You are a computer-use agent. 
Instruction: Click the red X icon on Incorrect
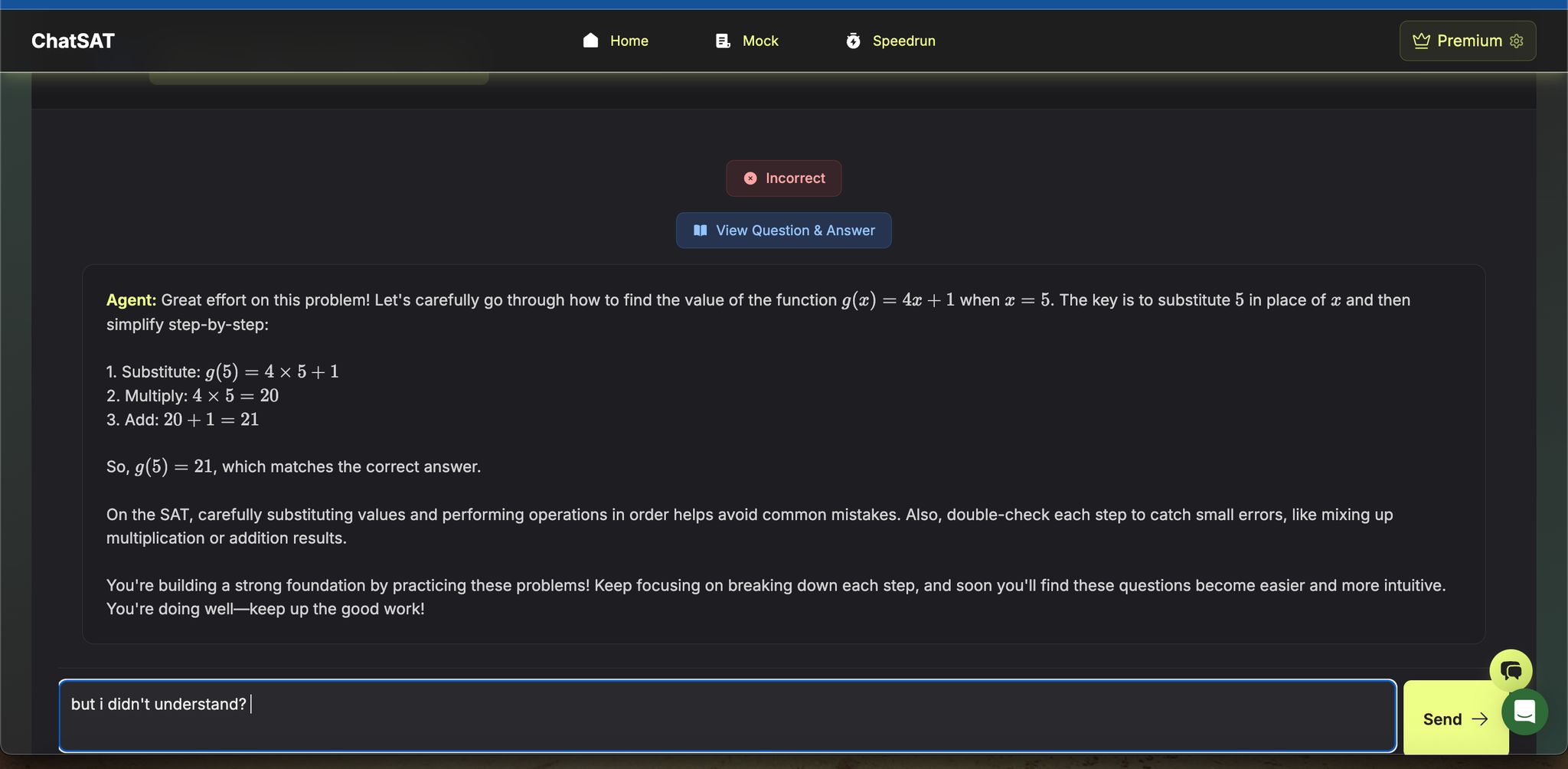pos(750,178)
